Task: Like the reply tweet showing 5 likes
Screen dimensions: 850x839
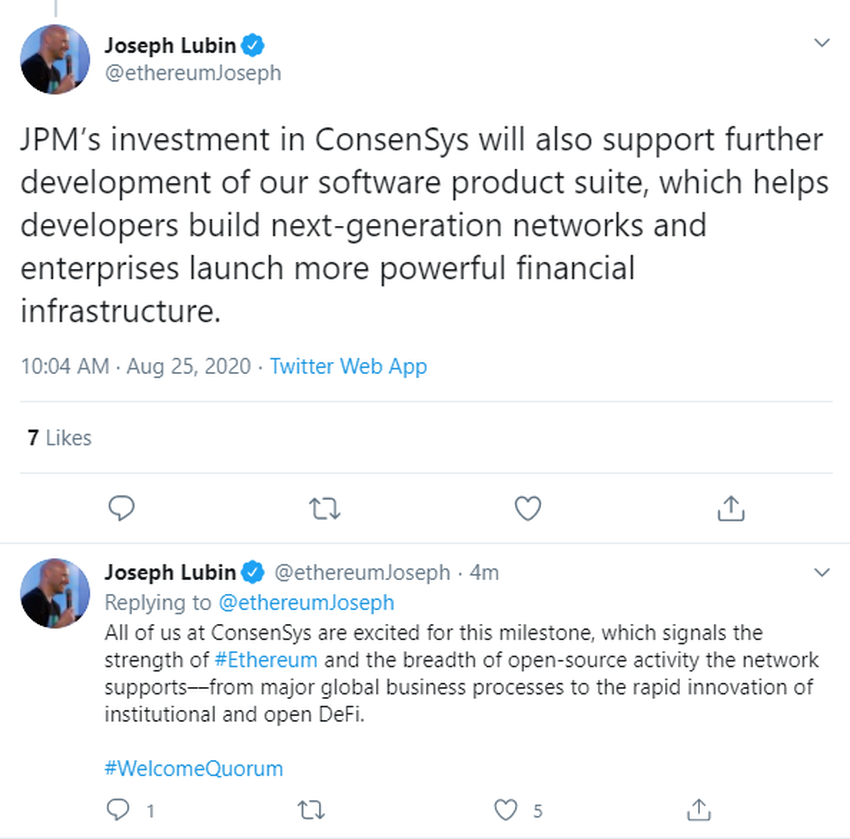Action: pyautogui.click(x=505, y=810)
